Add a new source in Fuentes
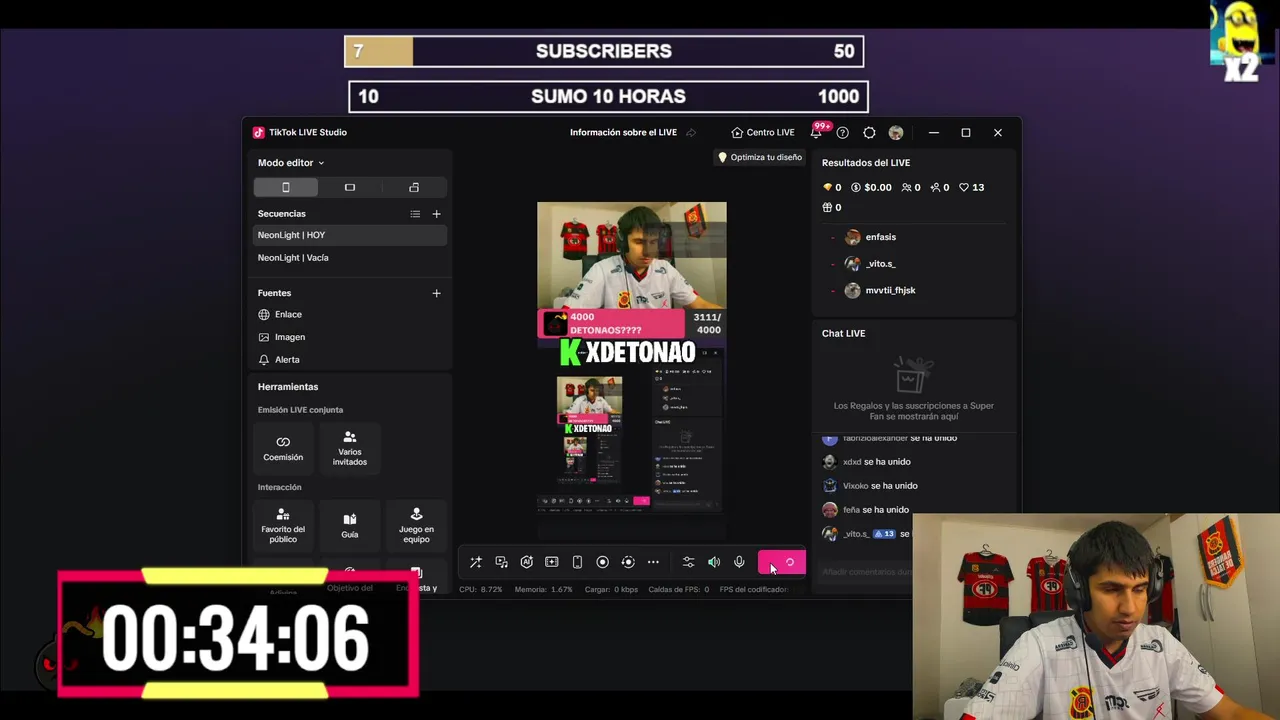 pos(436,293)
